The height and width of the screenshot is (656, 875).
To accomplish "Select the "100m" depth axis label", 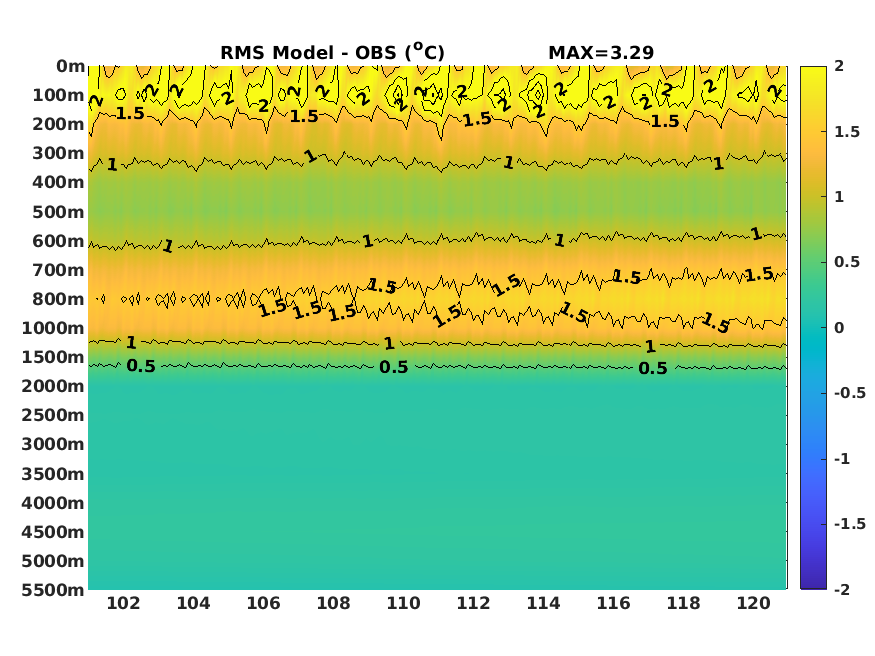I will [58, 95].
